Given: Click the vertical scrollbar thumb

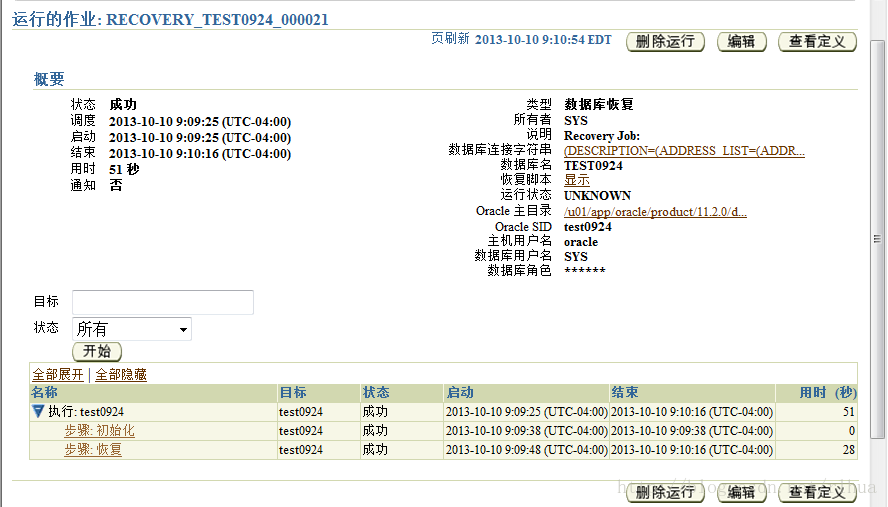Looking at the screenshot, I should [x=877, y=239].
